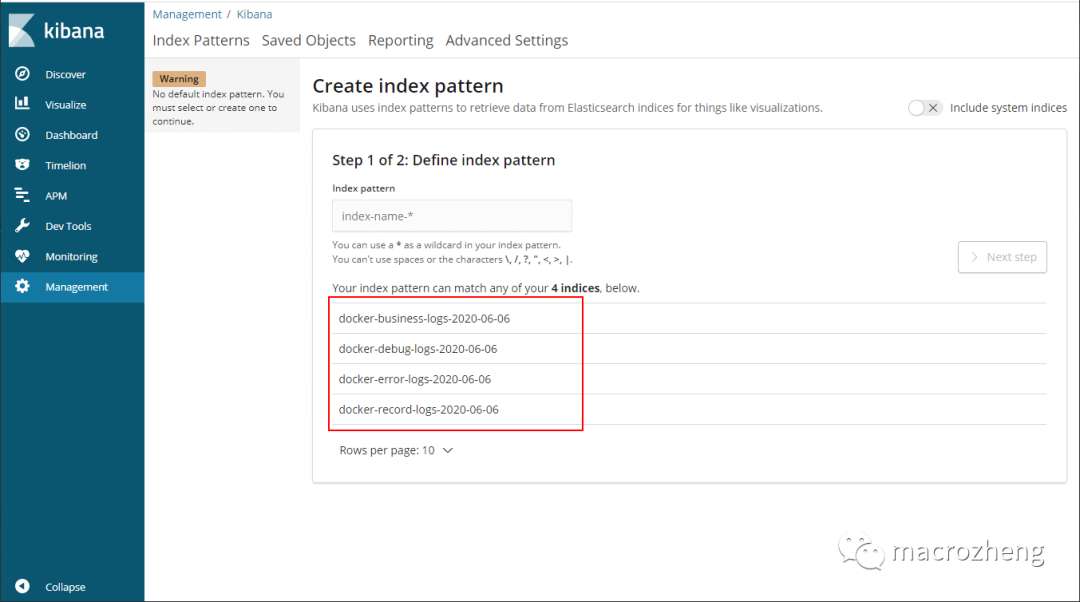Open APM via stacked lines icon

tap(22, 195)
